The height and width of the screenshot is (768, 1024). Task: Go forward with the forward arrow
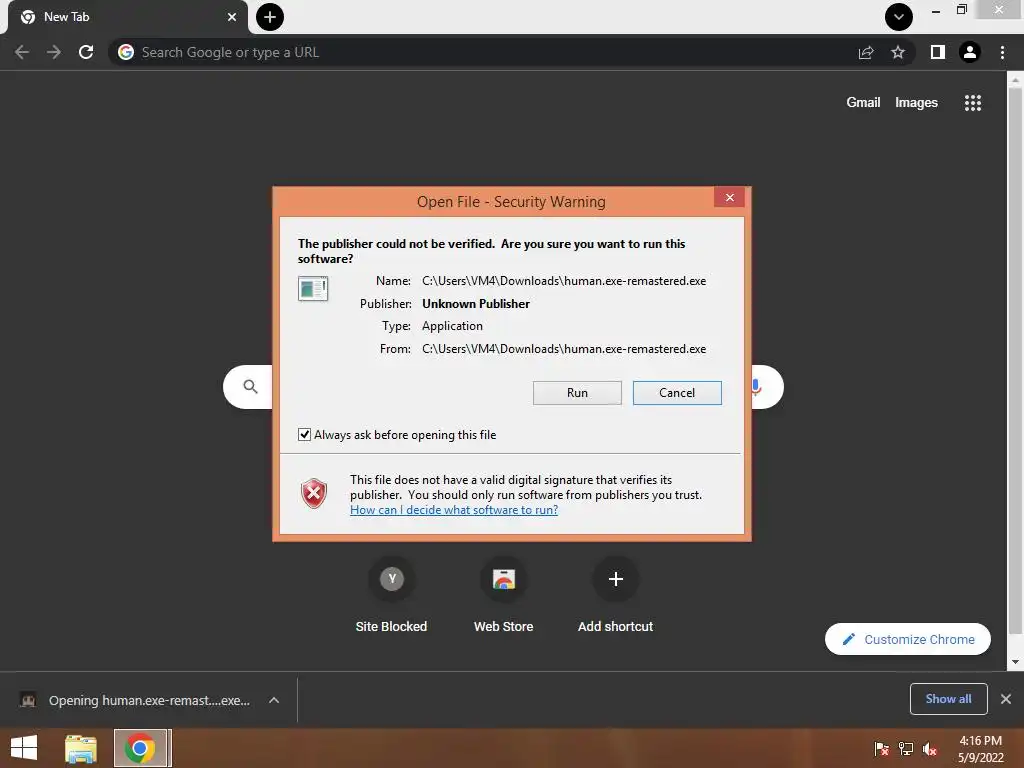pos(54,52)
